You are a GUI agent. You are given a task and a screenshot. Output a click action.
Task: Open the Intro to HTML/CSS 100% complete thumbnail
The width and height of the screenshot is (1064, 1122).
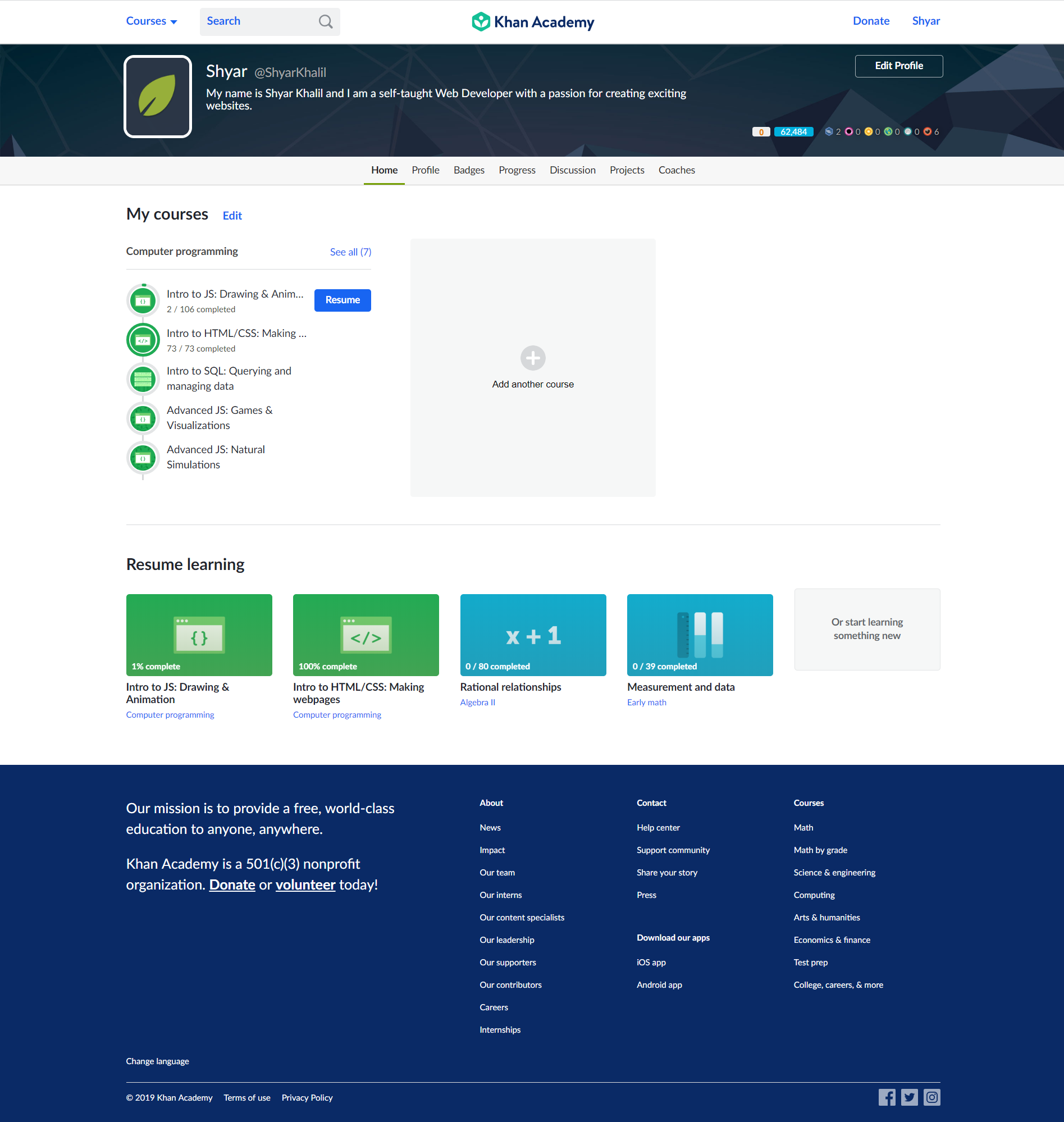(366, 635)
